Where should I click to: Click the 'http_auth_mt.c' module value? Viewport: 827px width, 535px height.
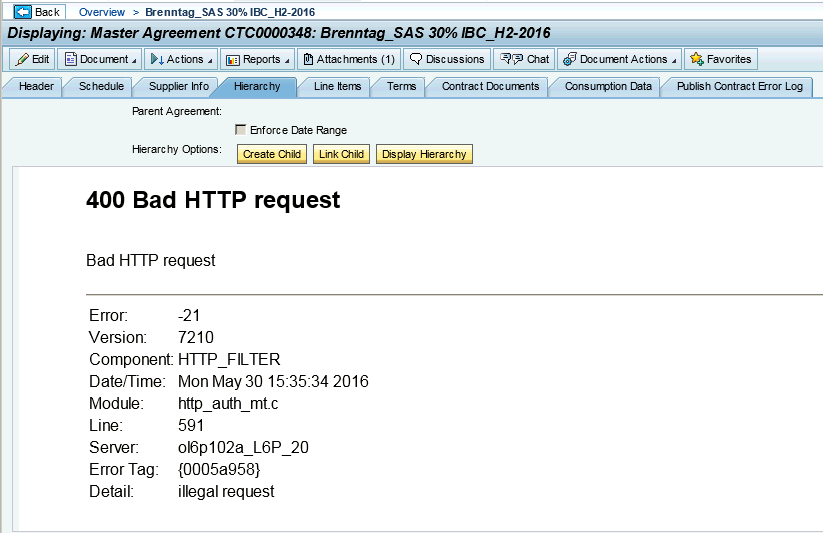click(x=228, y=403)
